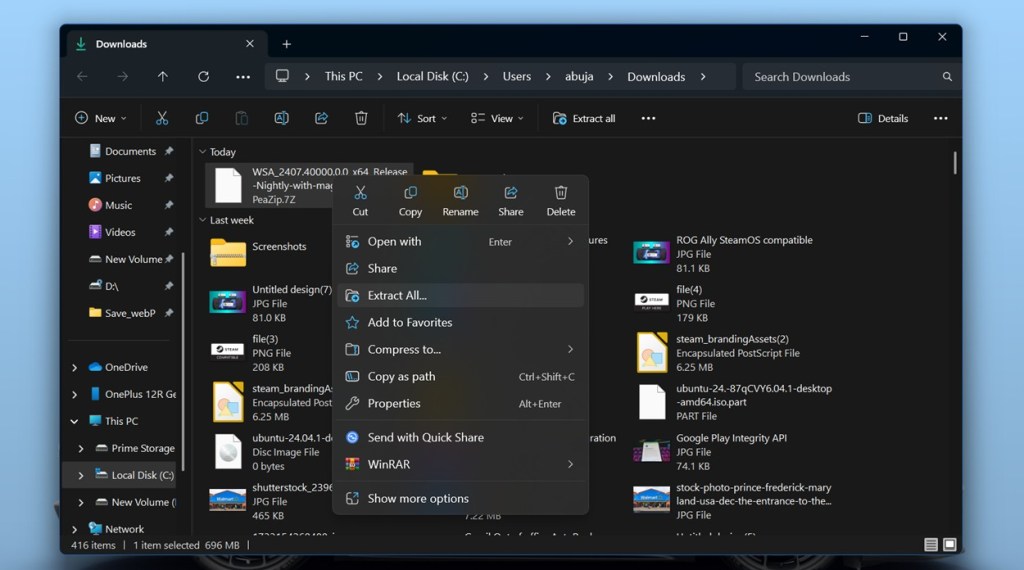Select toolbar Cut scissors icon
The width and height of the screenshot is (1024, 570).
(162, 118)
